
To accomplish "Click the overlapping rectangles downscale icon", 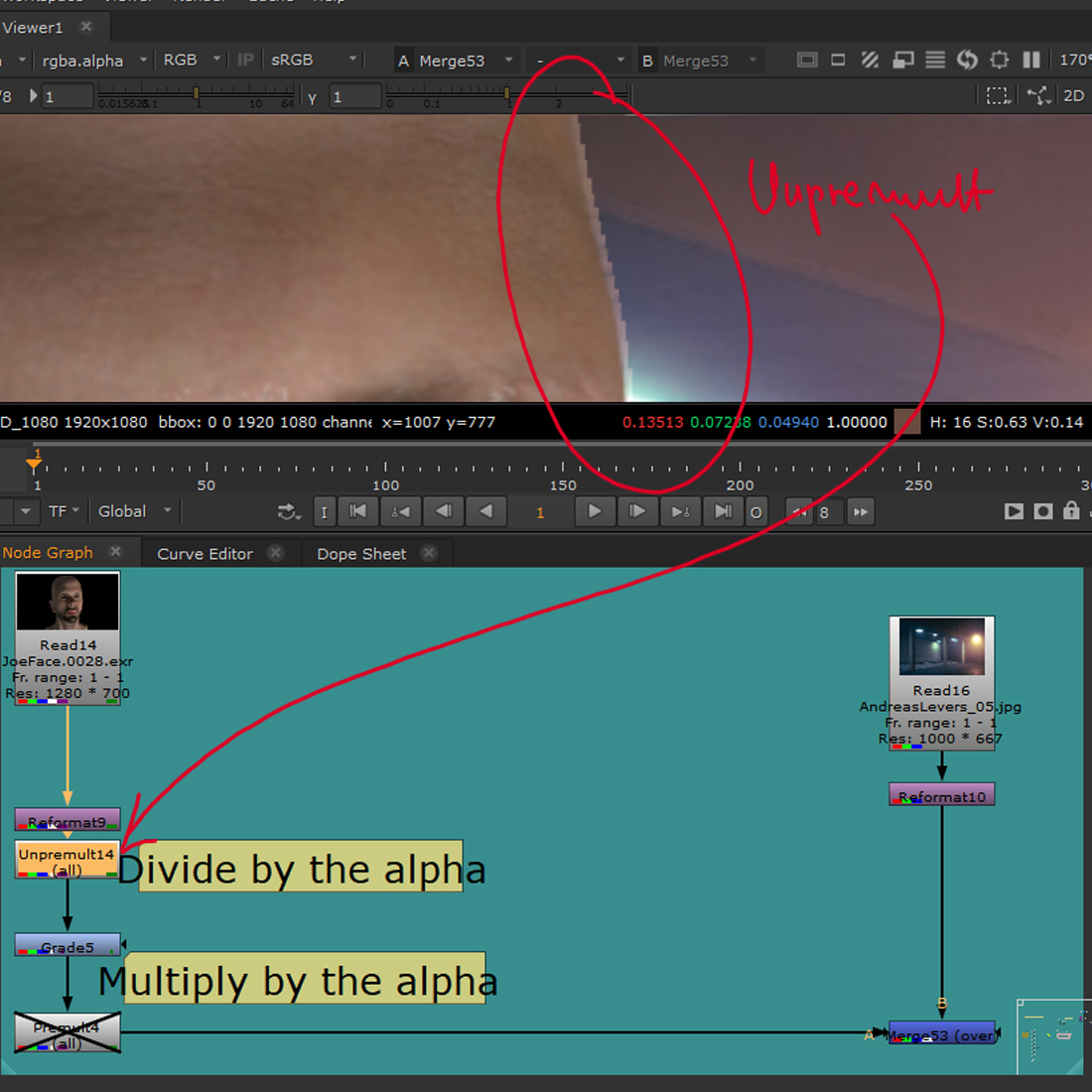I will (x=902, y=60).
